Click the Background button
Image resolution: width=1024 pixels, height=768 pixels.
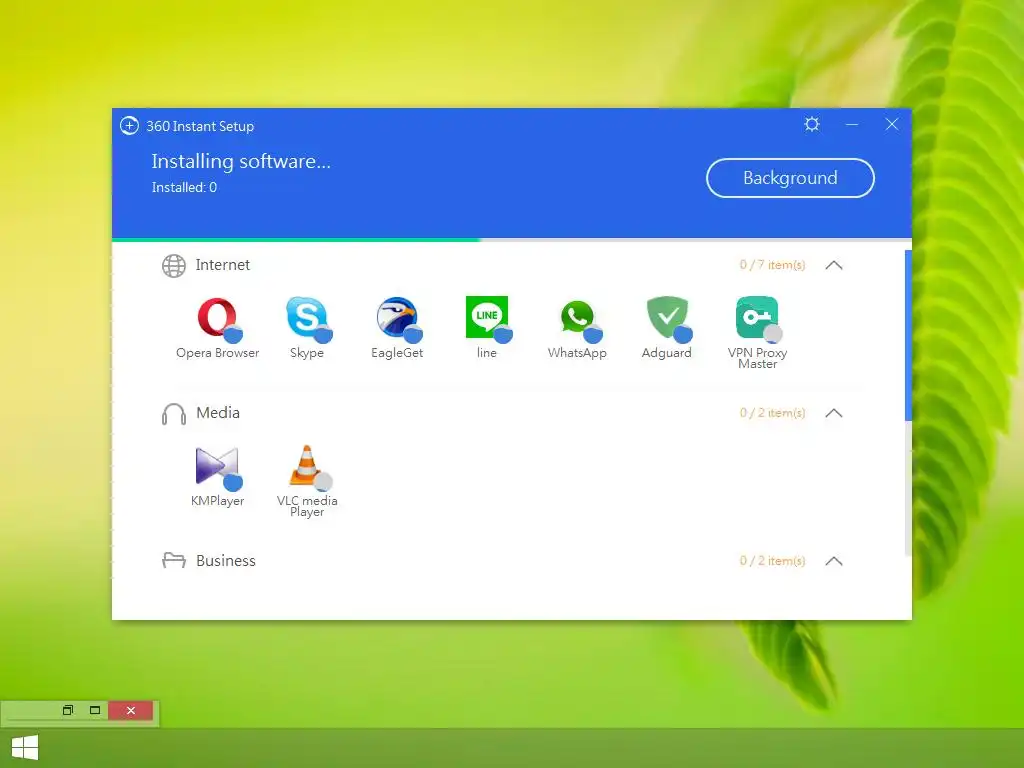(790, 178)
